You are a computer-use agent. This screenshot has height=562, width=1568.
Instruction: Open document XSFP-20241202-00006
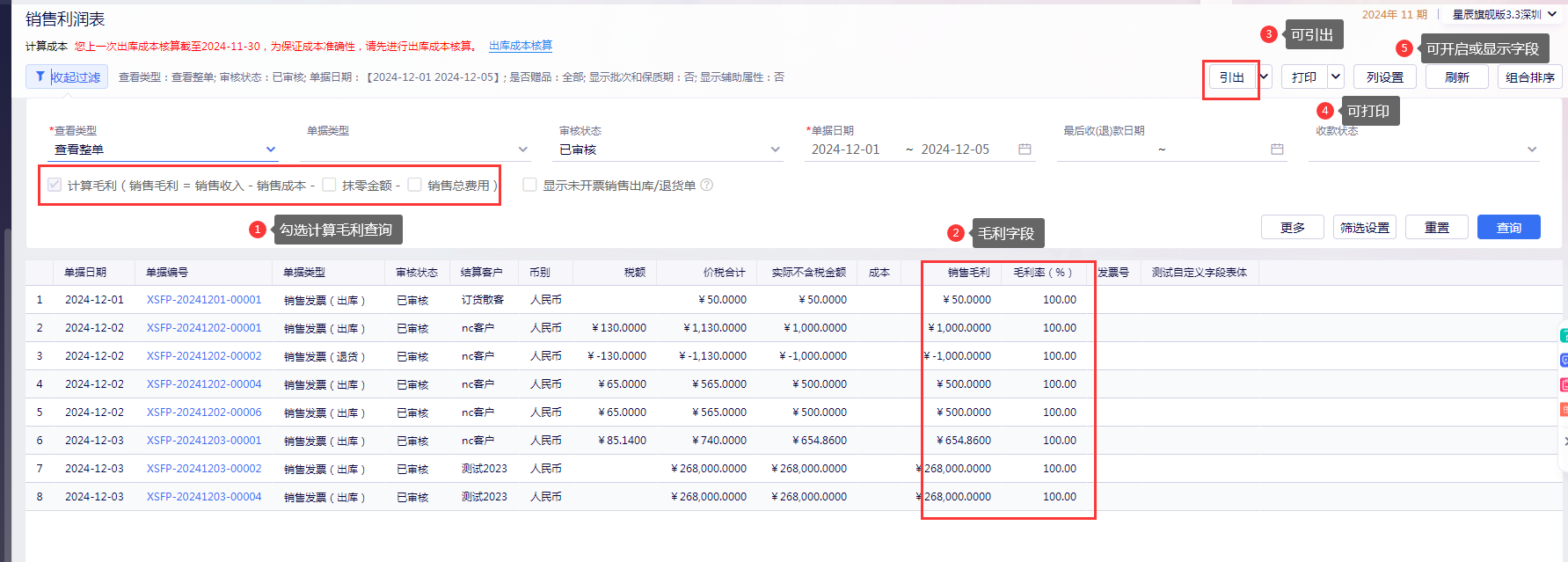point(204,412)
